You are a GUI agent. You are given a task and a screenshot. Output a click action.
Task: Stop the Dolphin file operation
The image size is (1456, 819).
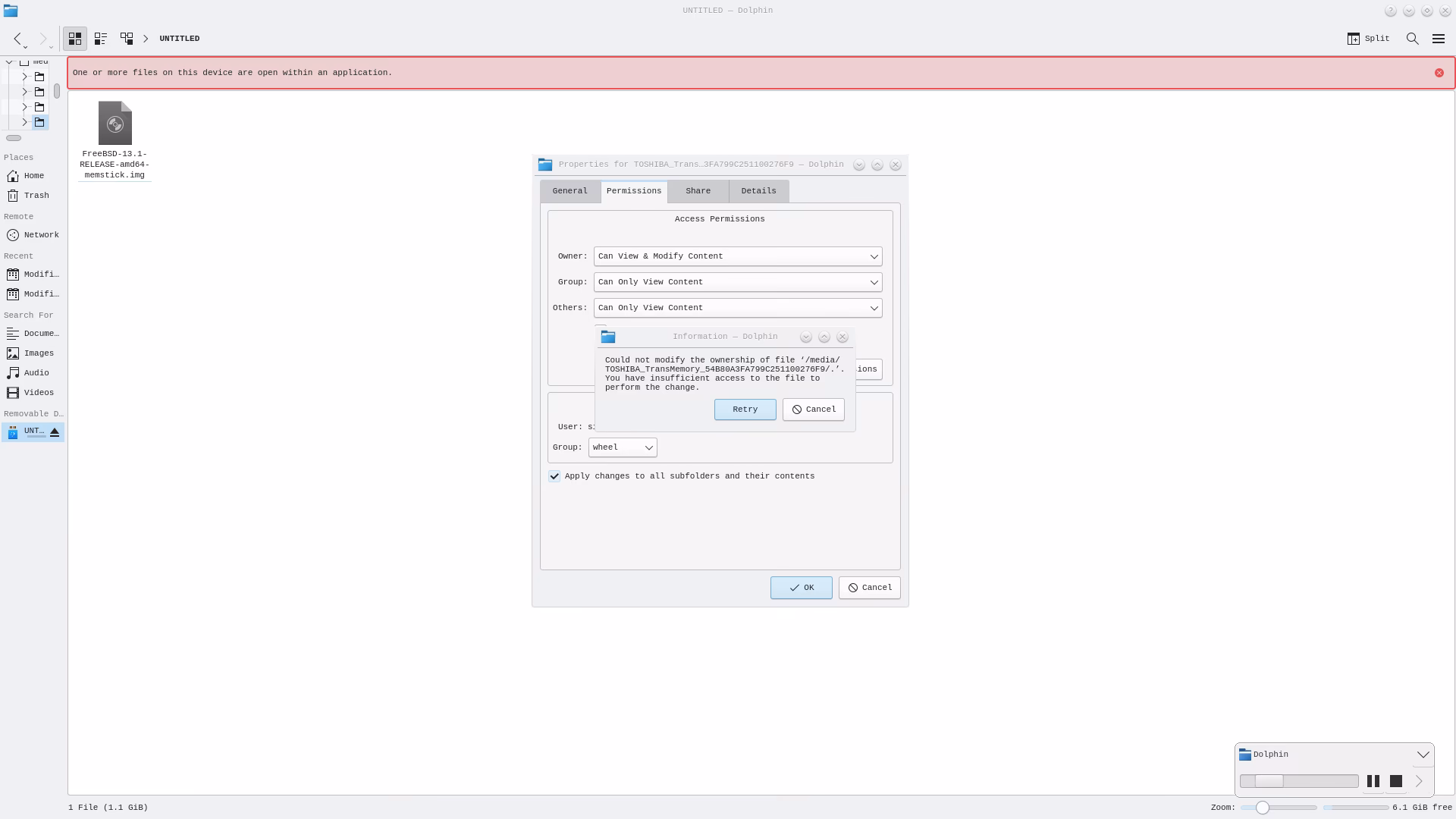click(1397, 780)
